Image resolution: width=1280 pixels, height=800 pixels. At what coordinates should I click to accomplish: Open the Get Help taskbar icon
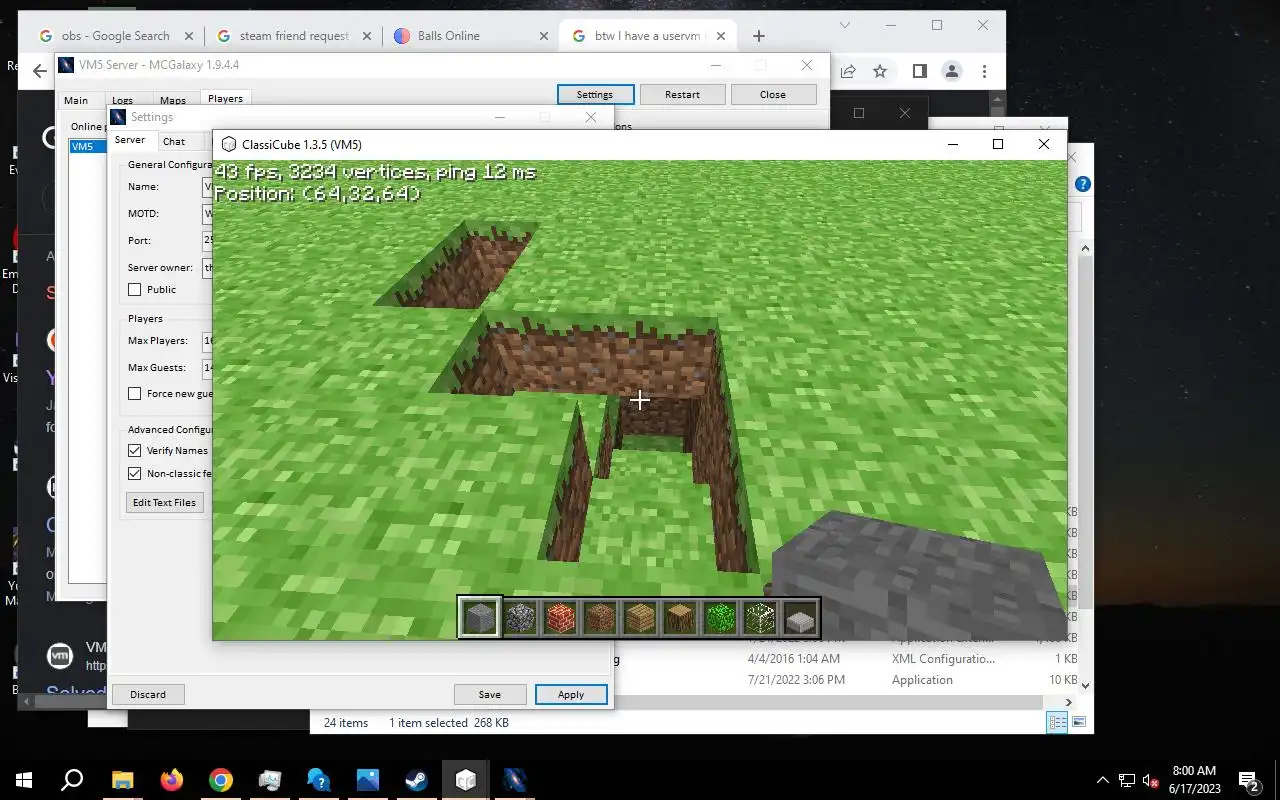(x=318, y=780)
